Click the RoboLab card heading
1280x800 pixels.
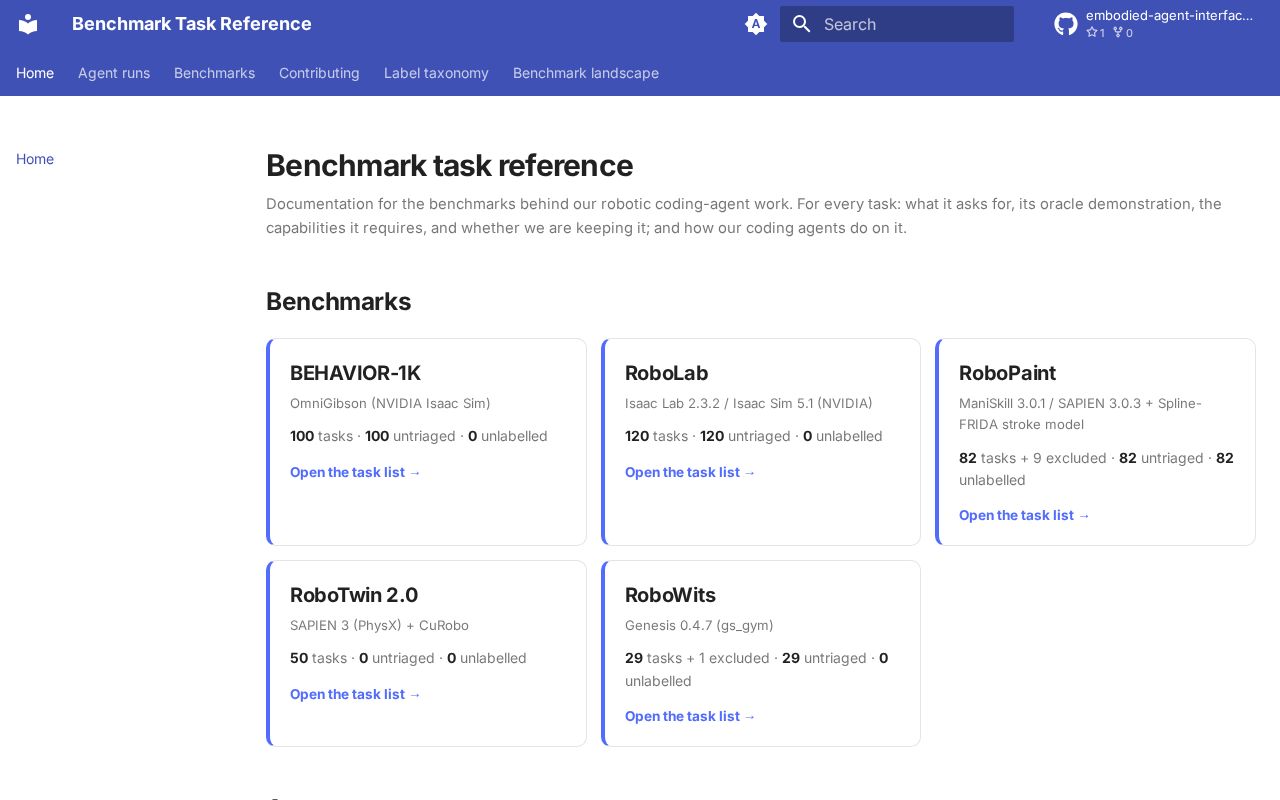[666, 373]
